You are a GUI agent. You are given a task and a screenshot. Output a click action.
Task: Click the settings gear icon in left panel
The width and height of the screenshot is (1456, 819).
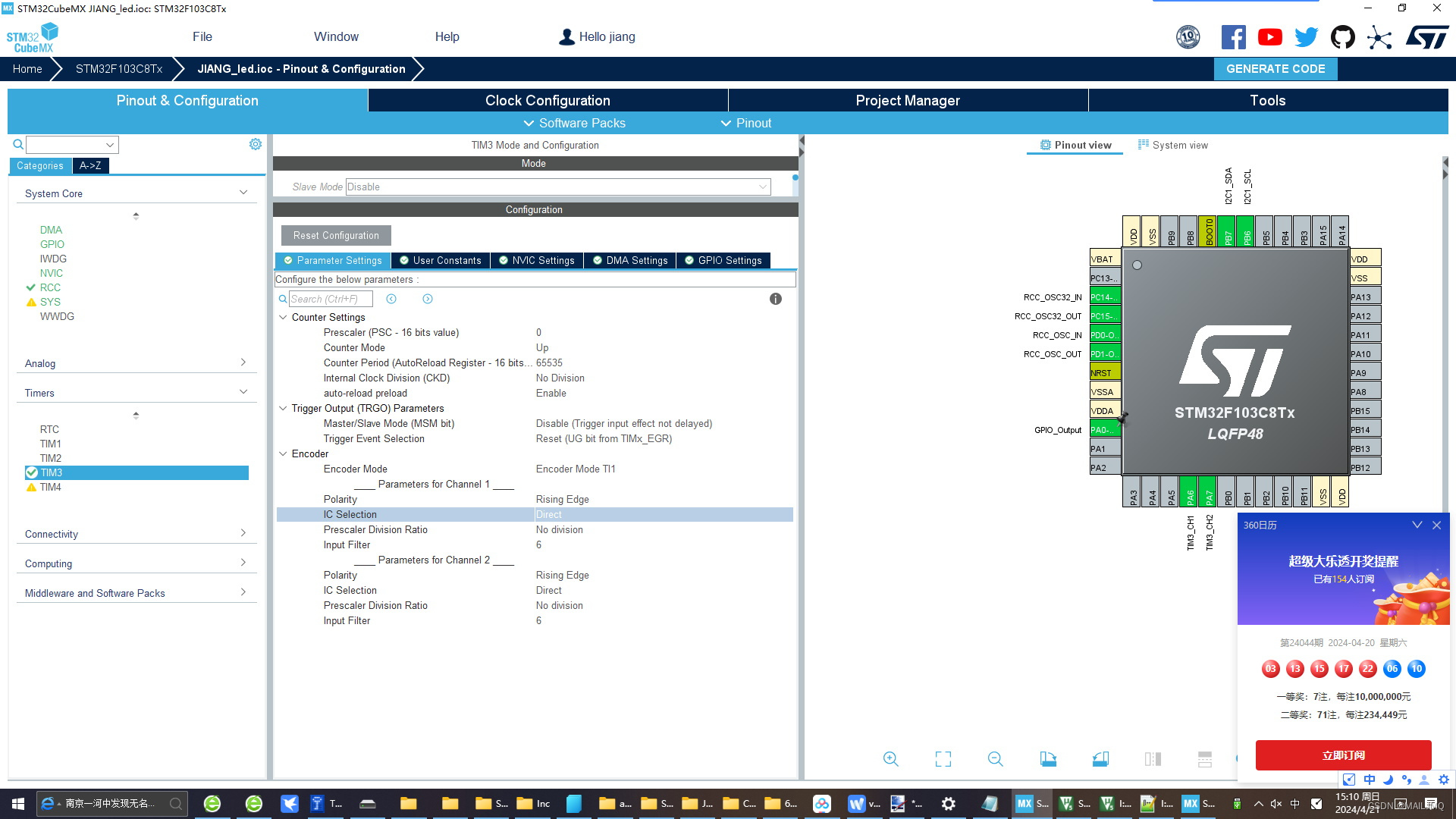pos(256,144)
